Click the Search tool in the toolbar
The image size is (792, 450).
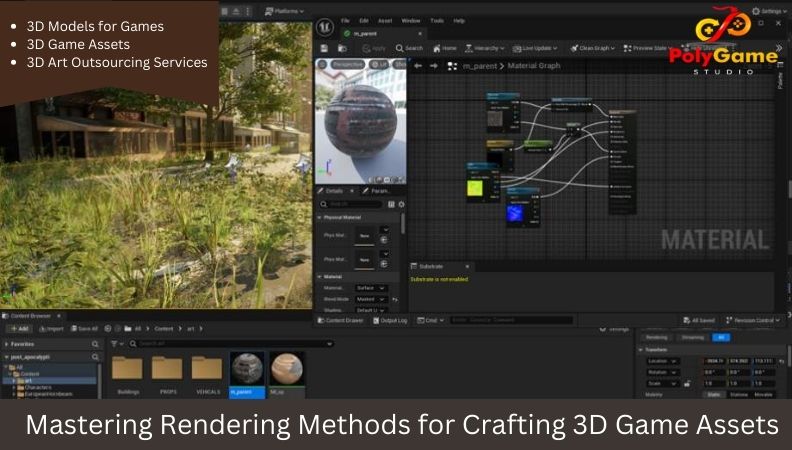(x=409, y=48)
